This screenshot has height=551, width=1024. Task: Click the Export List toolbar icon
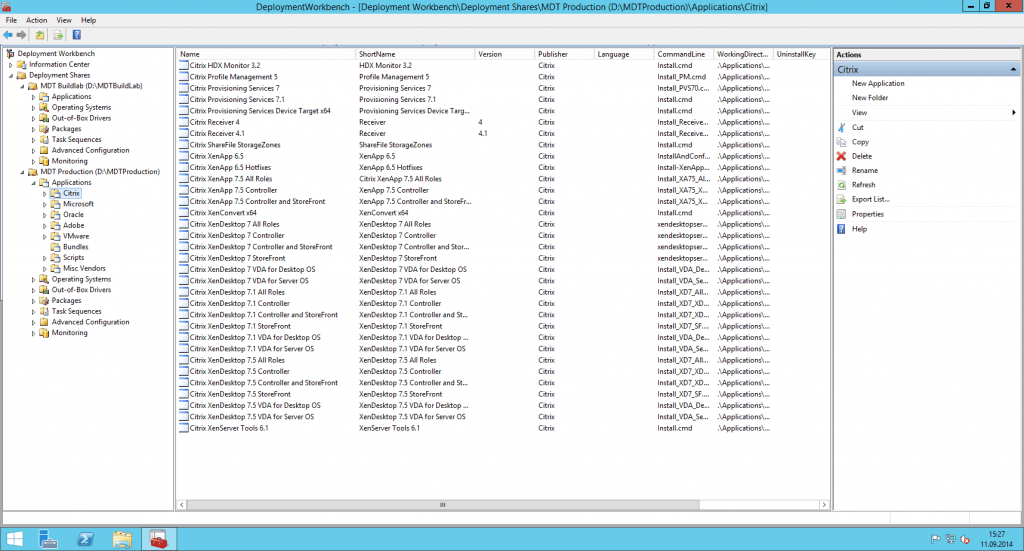pyautogui.click(x=59, y=35)
